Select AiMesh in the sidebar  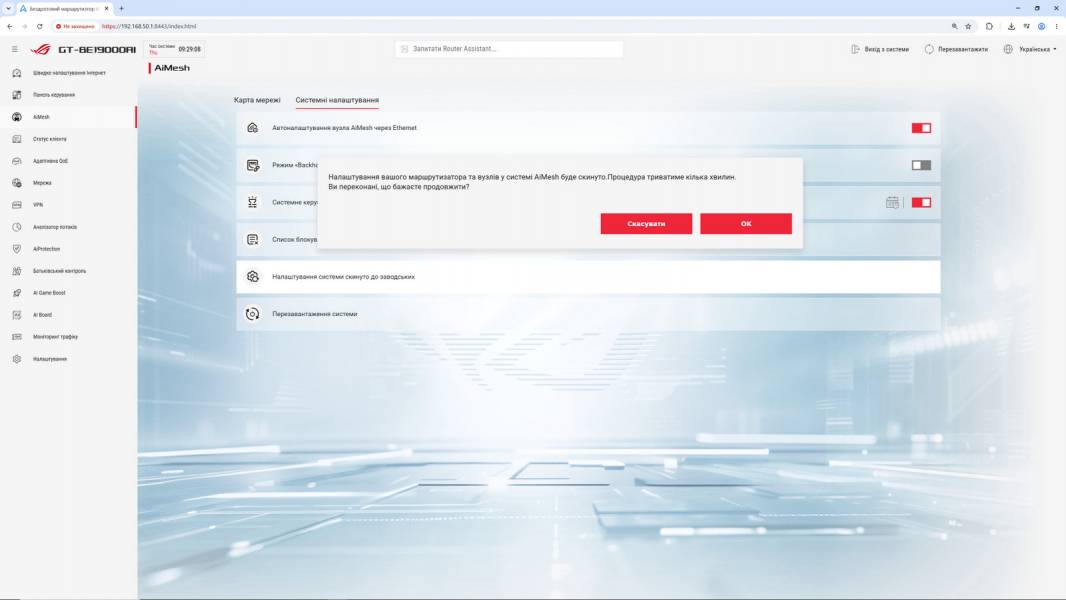(x=69, y=117)
